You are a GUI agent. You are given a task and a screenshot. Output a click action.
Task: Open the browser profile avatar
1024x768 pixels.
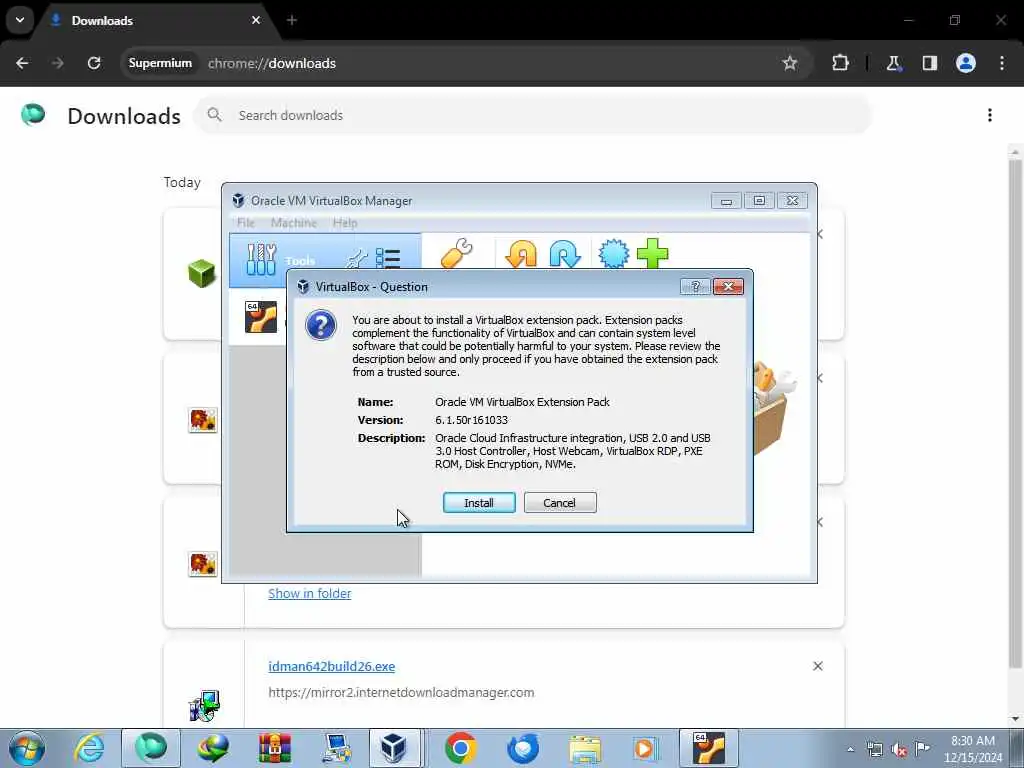coord(966,63)
